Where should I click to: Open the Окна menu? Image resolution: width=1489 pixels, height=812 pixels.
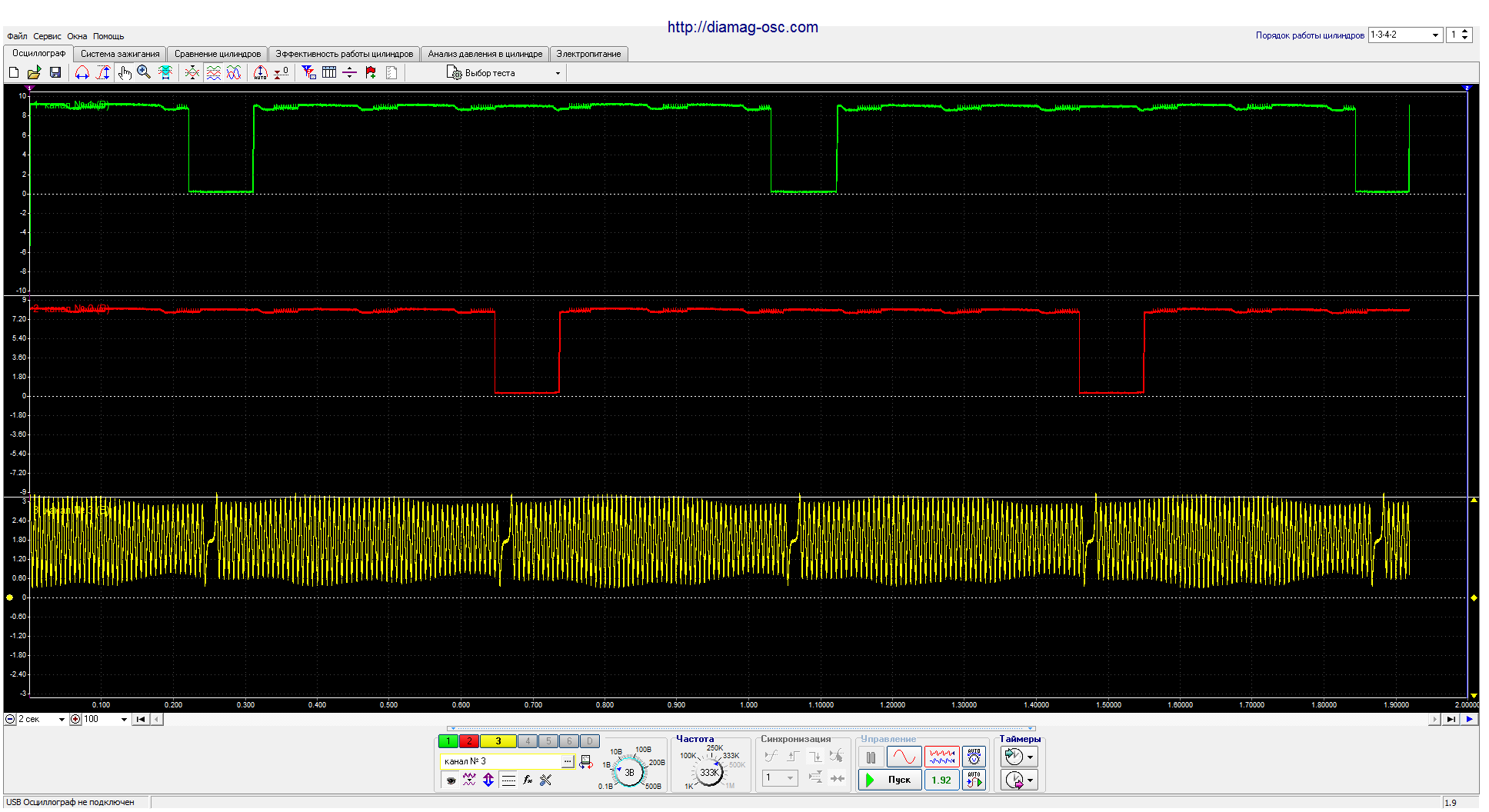point(77,36)
